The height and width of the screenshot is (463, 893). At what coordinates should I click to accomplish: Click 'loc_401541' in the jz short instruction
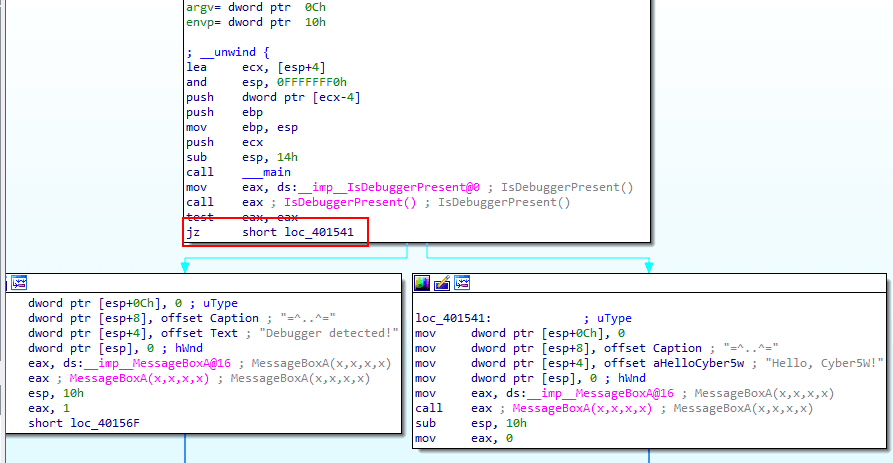click(319, 232)
